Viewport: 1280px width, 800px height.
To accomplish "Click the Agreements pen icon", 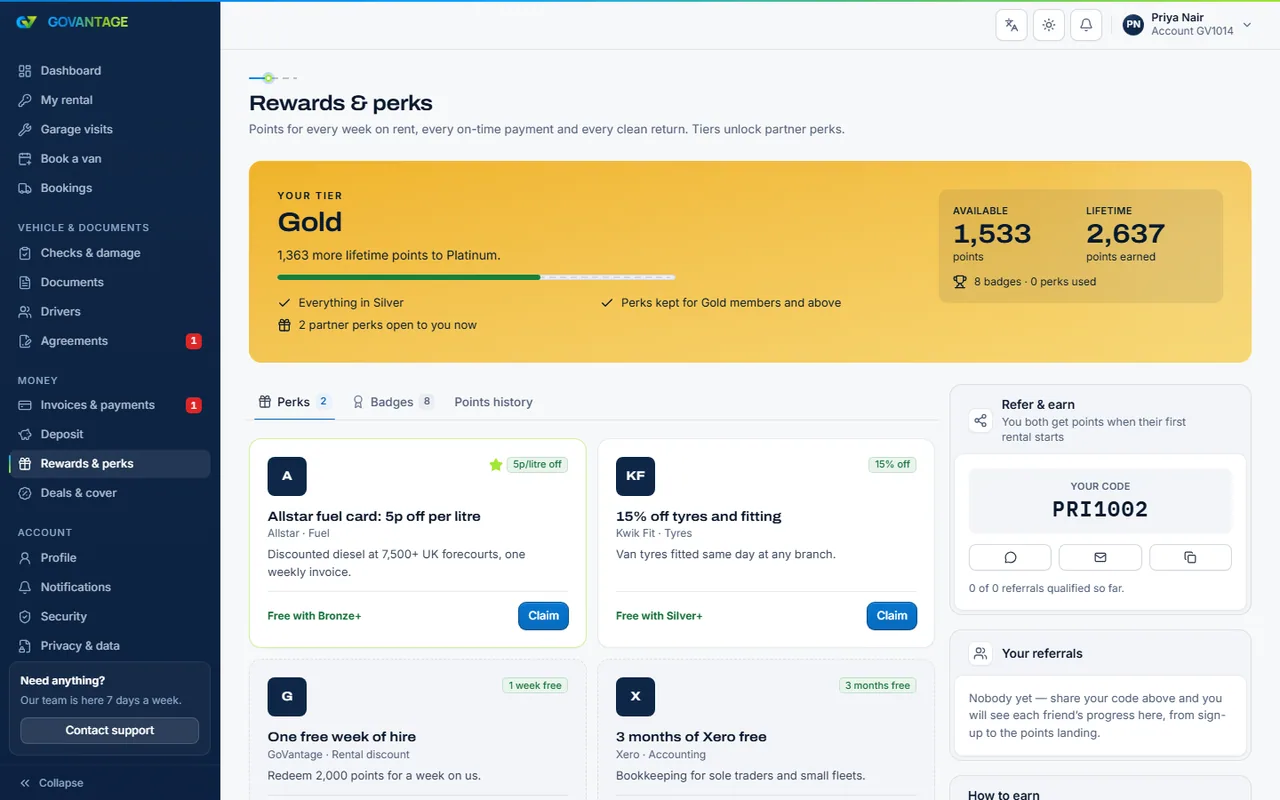I will point(25,341).
